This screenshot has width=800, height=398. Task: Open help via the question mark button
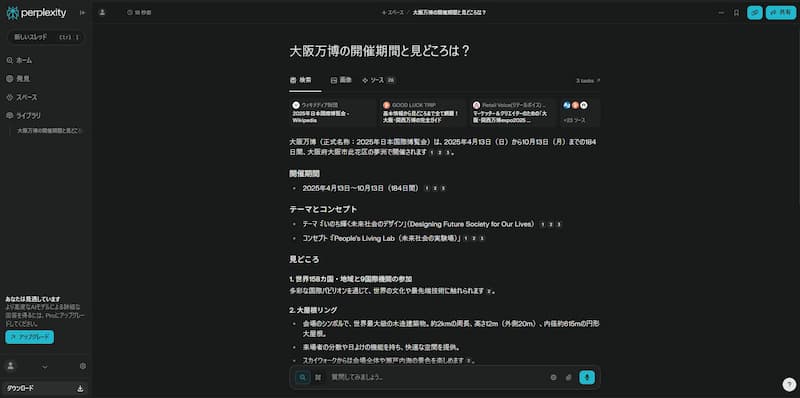point(789,384)
